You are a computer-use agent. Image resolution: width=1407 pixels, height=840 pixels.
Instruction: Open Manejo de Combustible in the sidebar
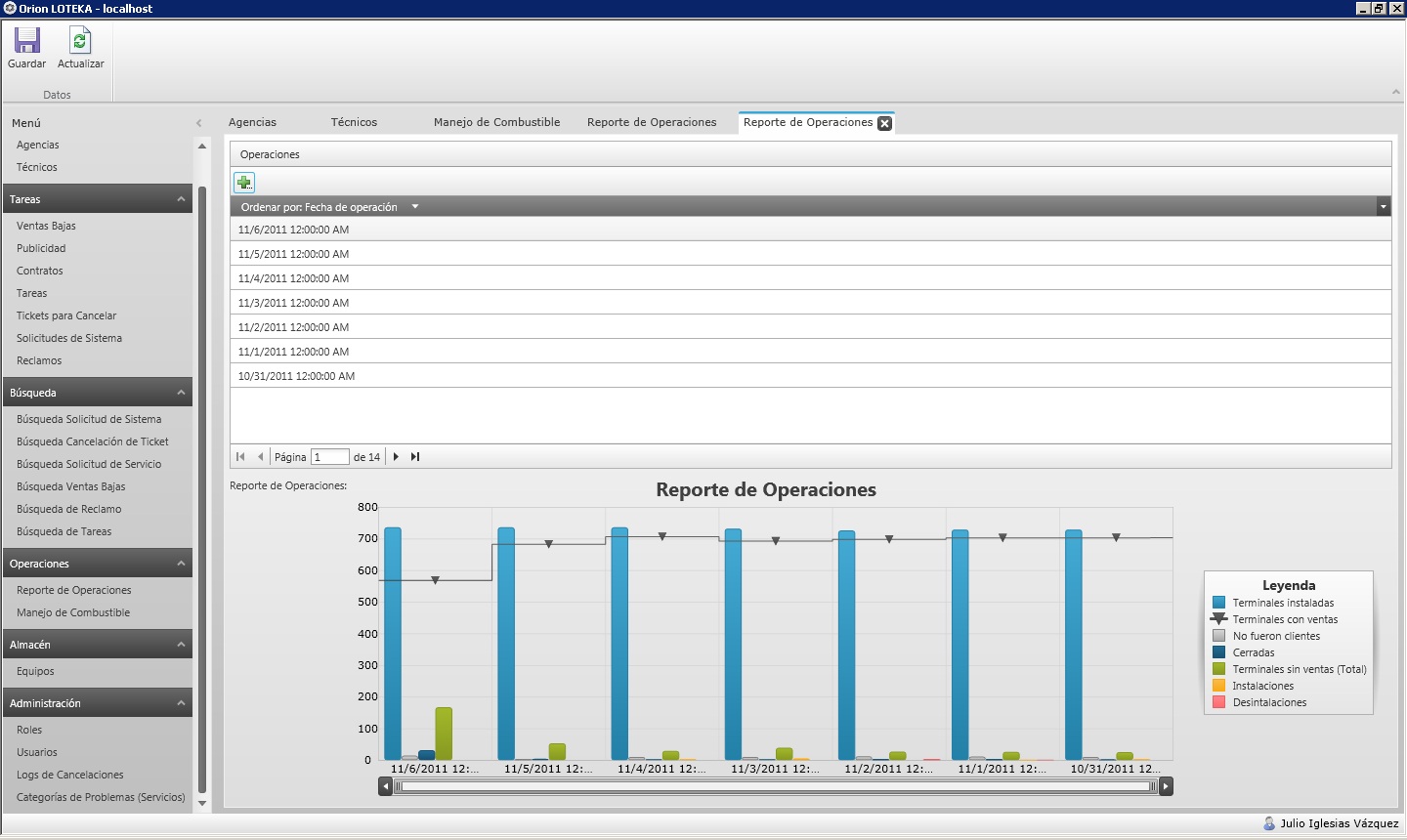click(73, 612)
